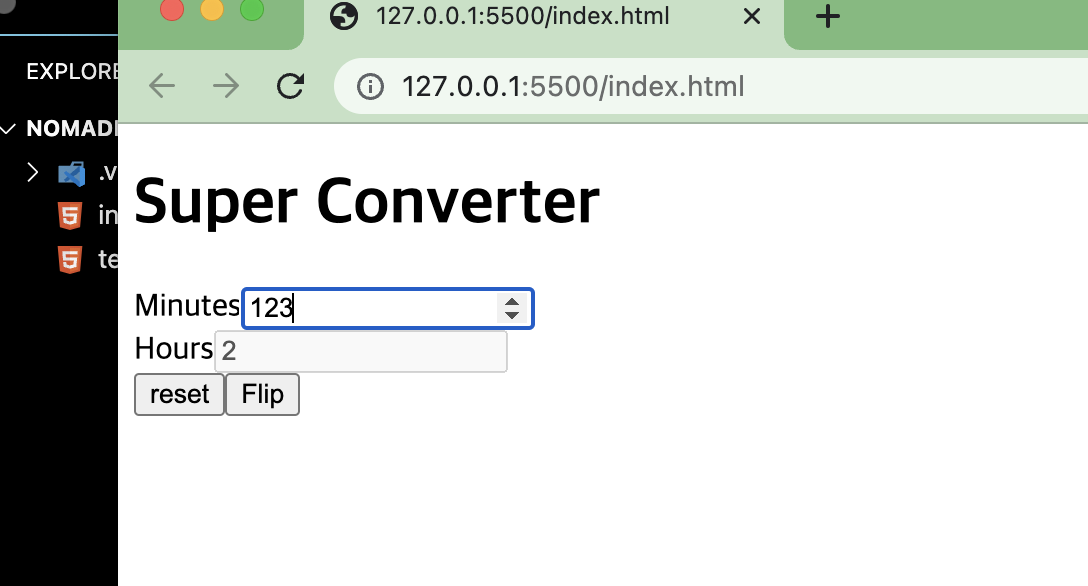Open a new tab with plus icon
1088x586 pixels.
coord(827,16)
